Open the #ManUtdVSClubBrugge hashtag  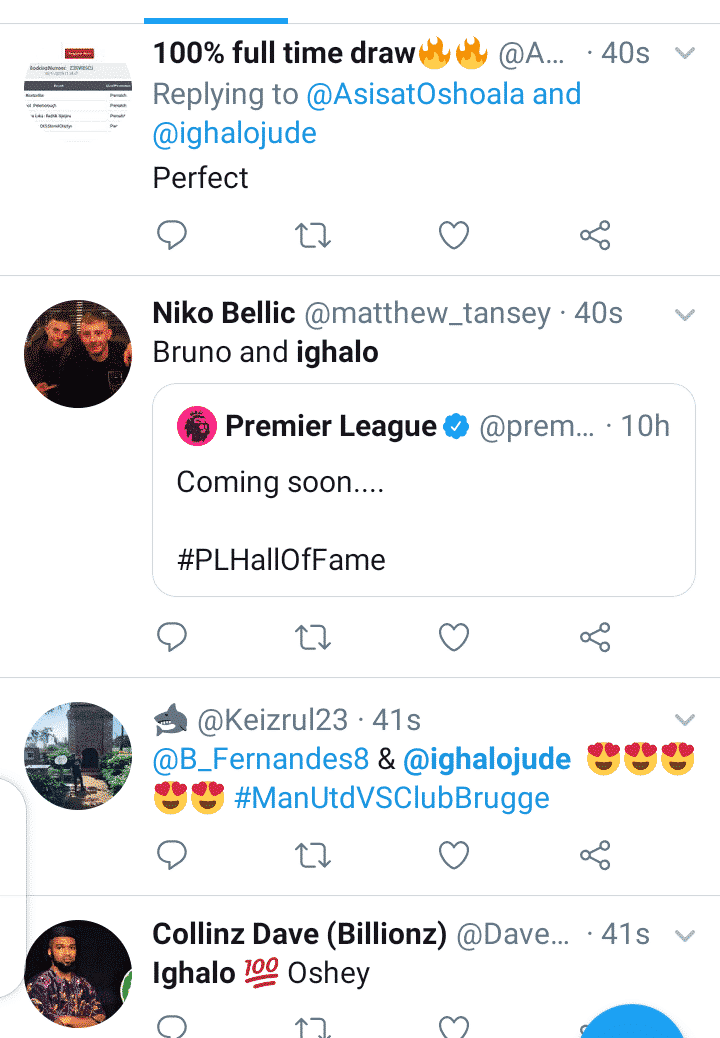(x=392, y=799)
